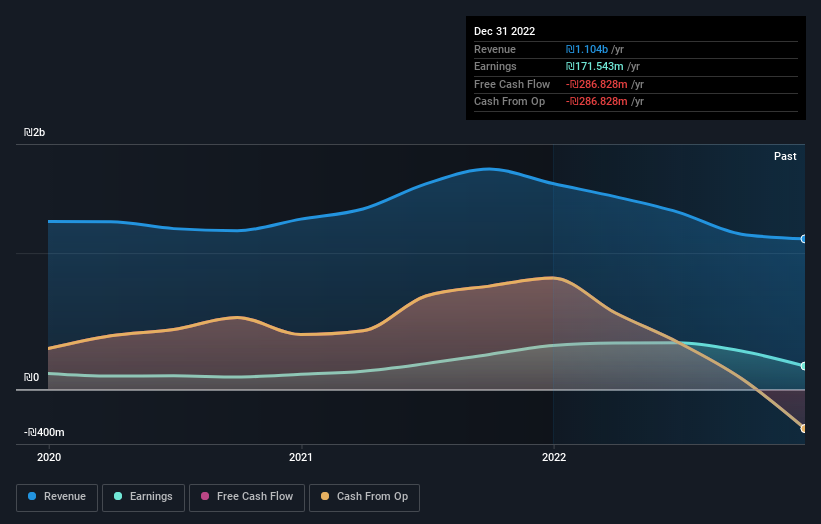This screenshot has height=524, width=821.
Task: Click the Free Cash Flow -₪286.828m value
Action: click(x=596, y=84)
